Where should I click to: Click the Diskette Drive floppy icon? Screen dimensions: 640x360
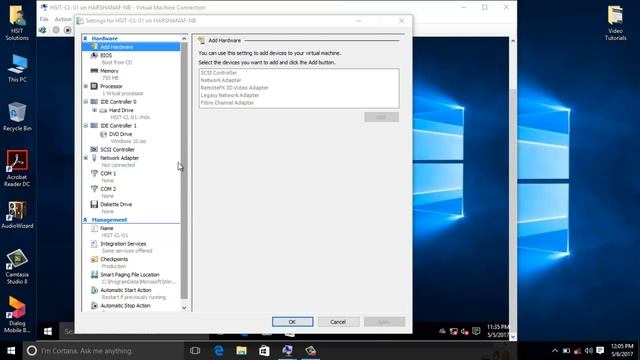[x=94, y=204]
